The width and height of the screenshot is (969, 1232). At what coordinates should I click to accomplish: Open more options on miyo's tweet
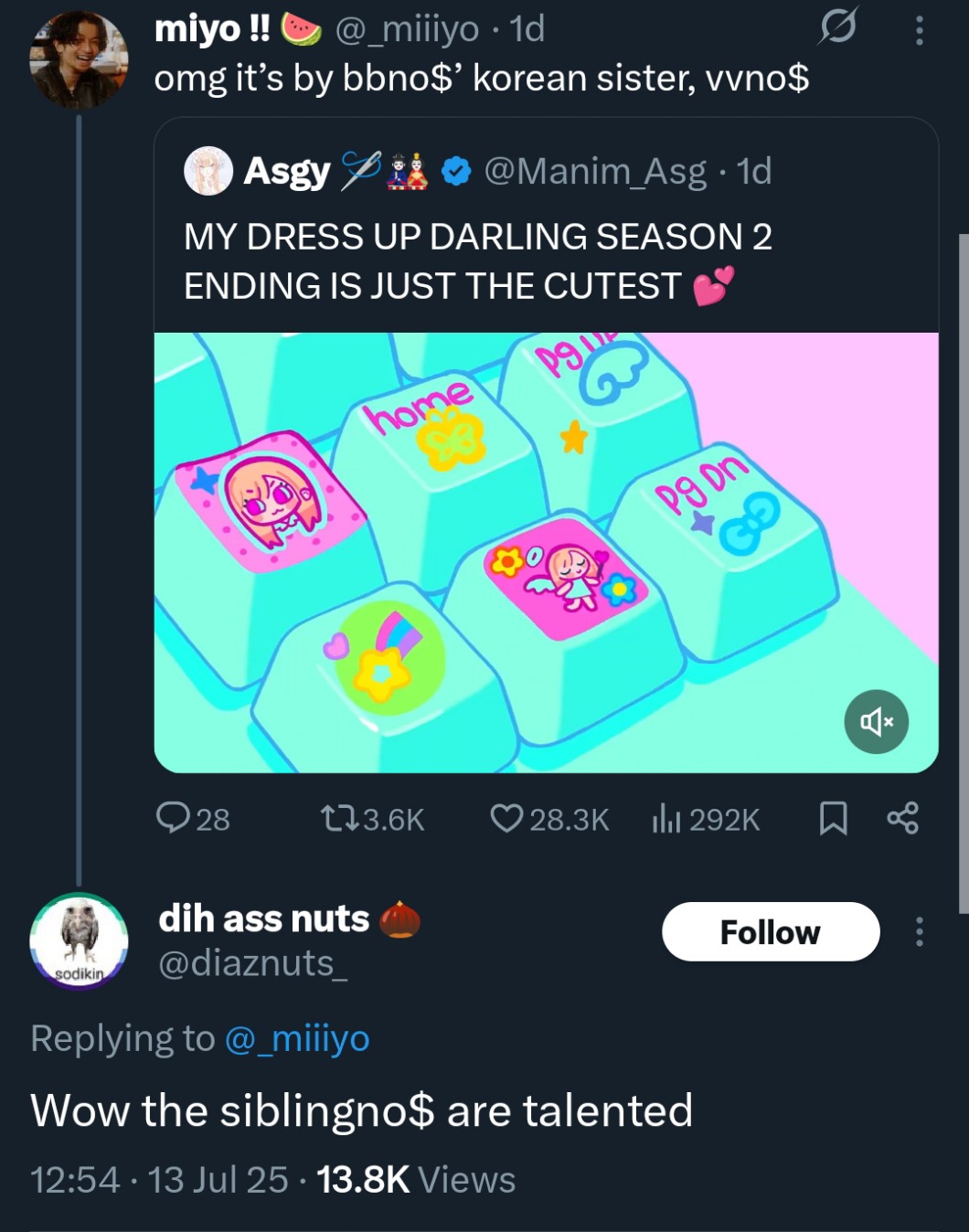(x=919, y=30)
